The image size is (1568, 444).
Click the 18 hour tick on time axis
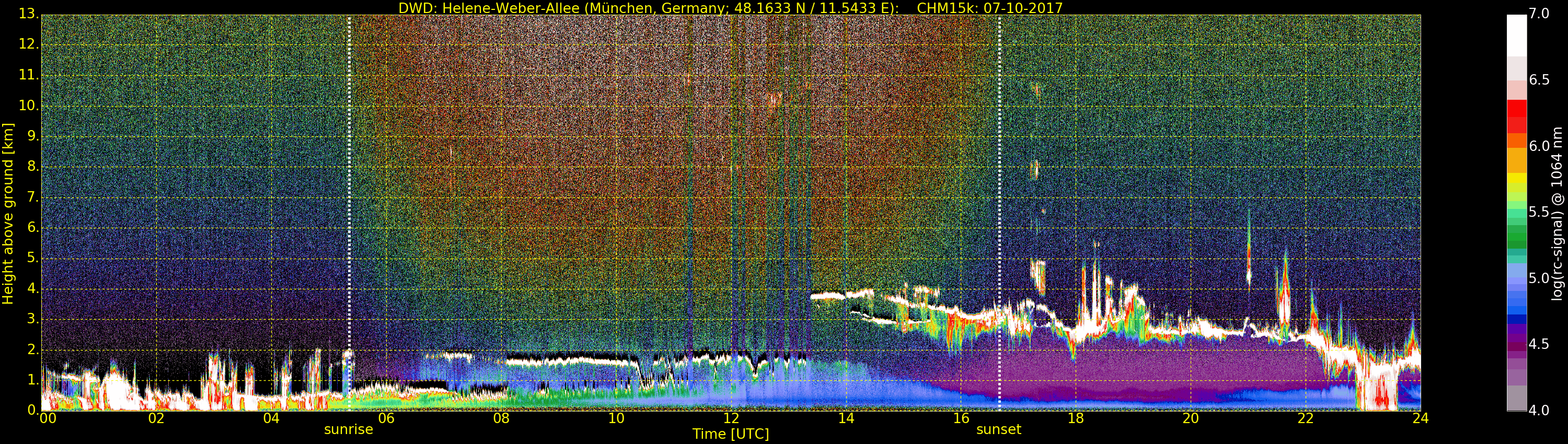(1076, 418)
